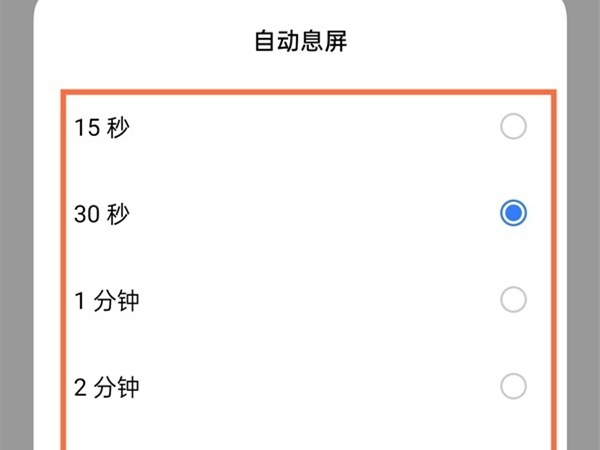
Task: Click empty row space beside 1 分钟
Action: click(300, 300)
